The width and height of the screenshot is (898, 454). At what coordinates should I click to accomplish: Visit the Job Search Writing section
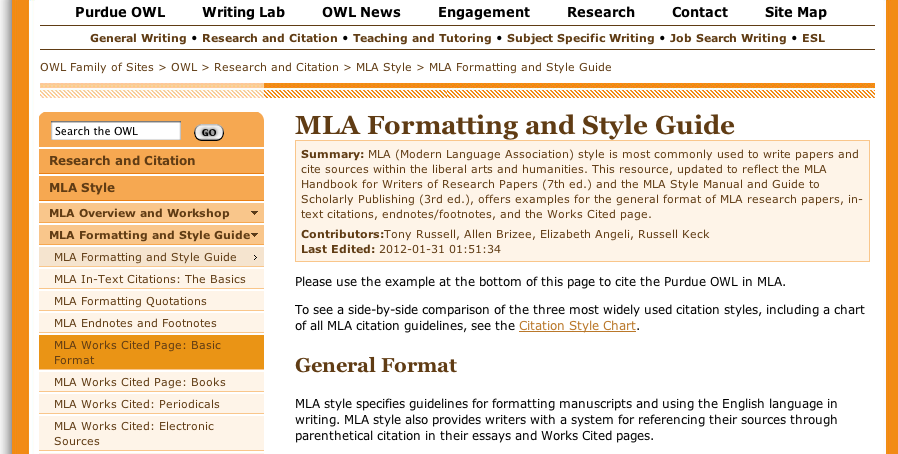[x=728, y=38]
